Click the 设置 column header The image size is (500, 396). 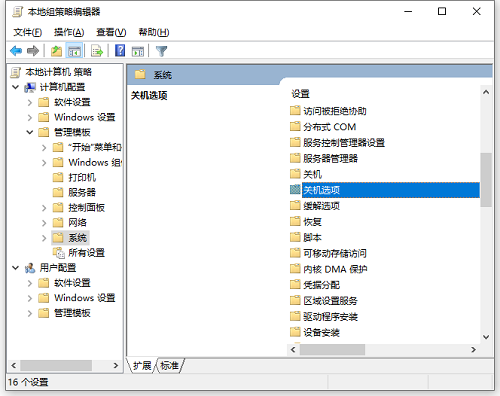300,94
